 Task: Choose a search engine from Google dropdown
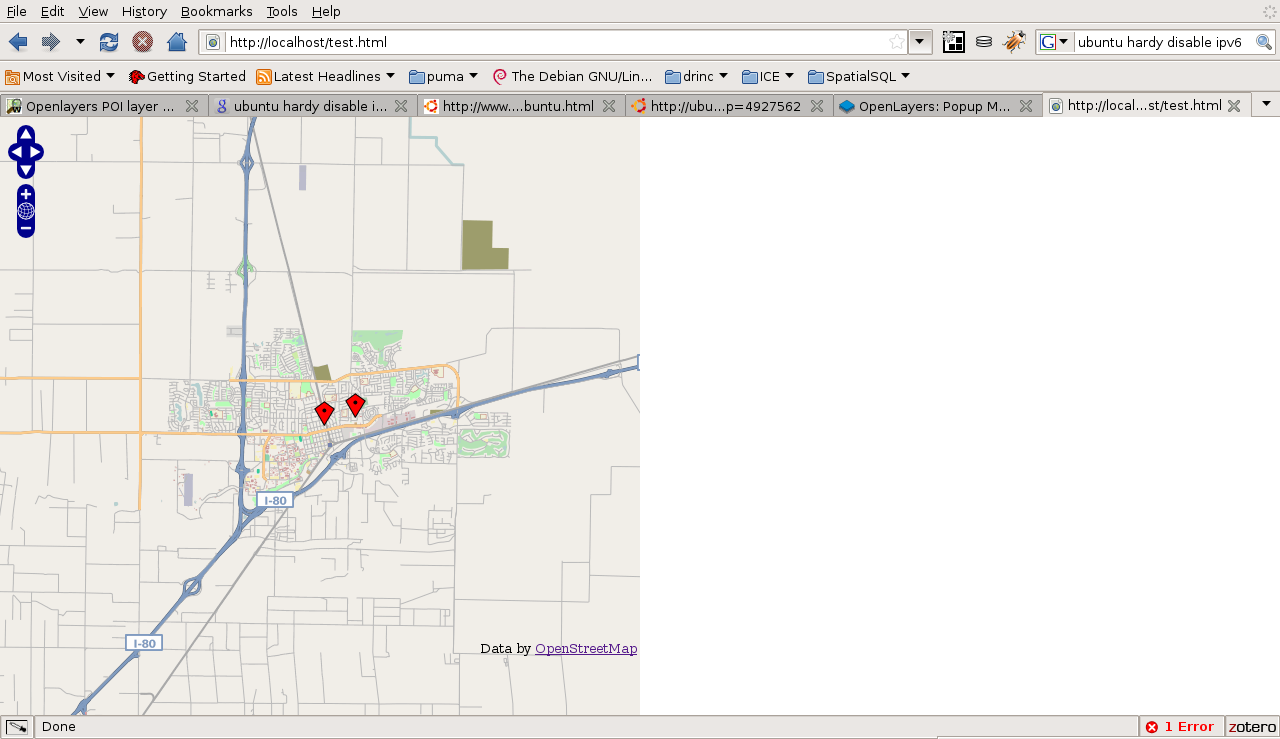(x=1054, y=42)
